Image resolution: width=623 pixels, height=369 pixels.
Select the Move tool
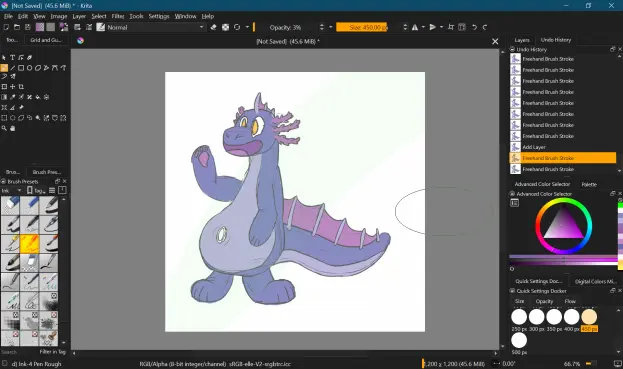tap(13, 87)
